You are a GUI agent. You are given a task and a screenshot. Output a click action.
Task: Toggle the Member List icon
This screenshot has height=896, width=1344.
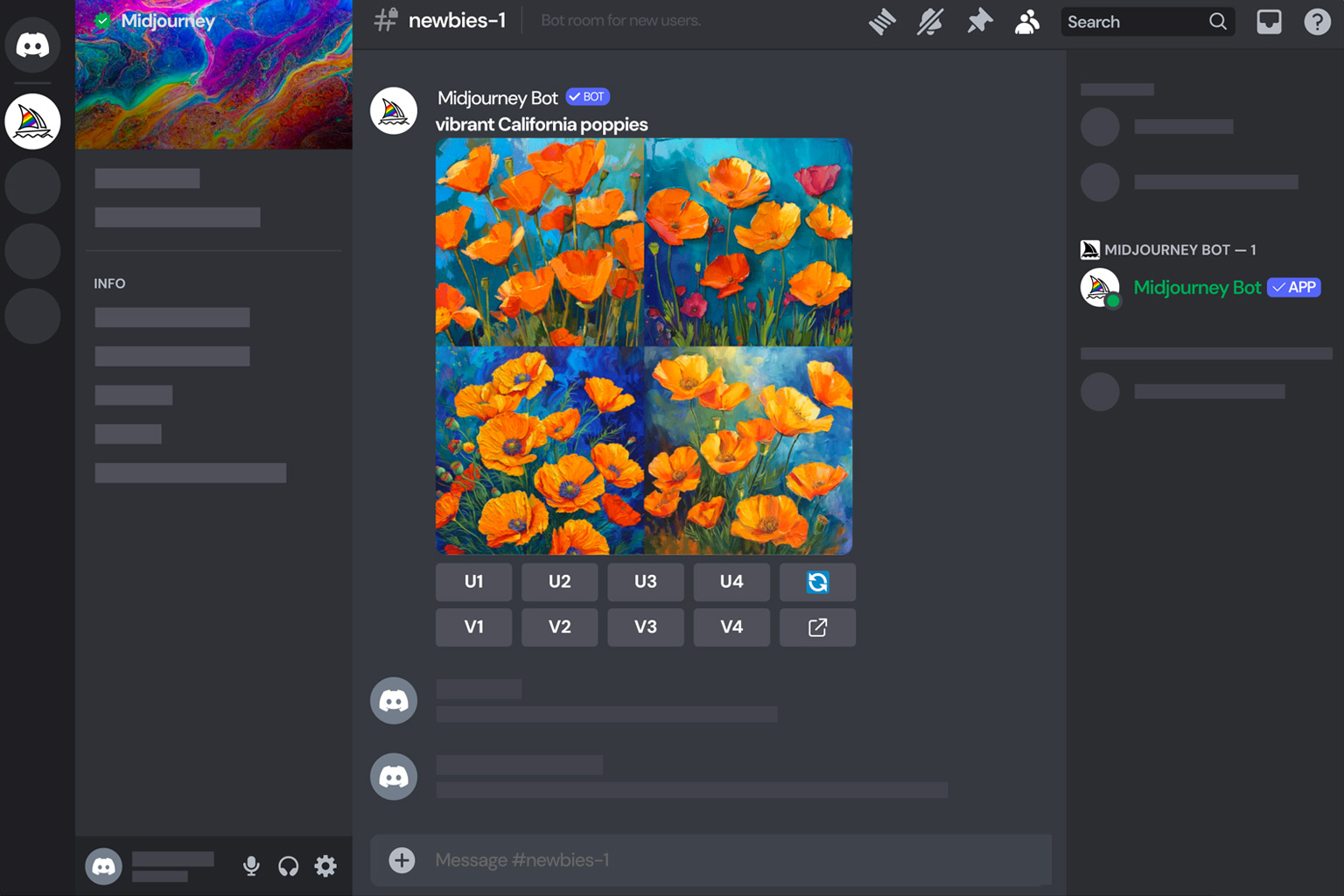[x=1027, y=22]
